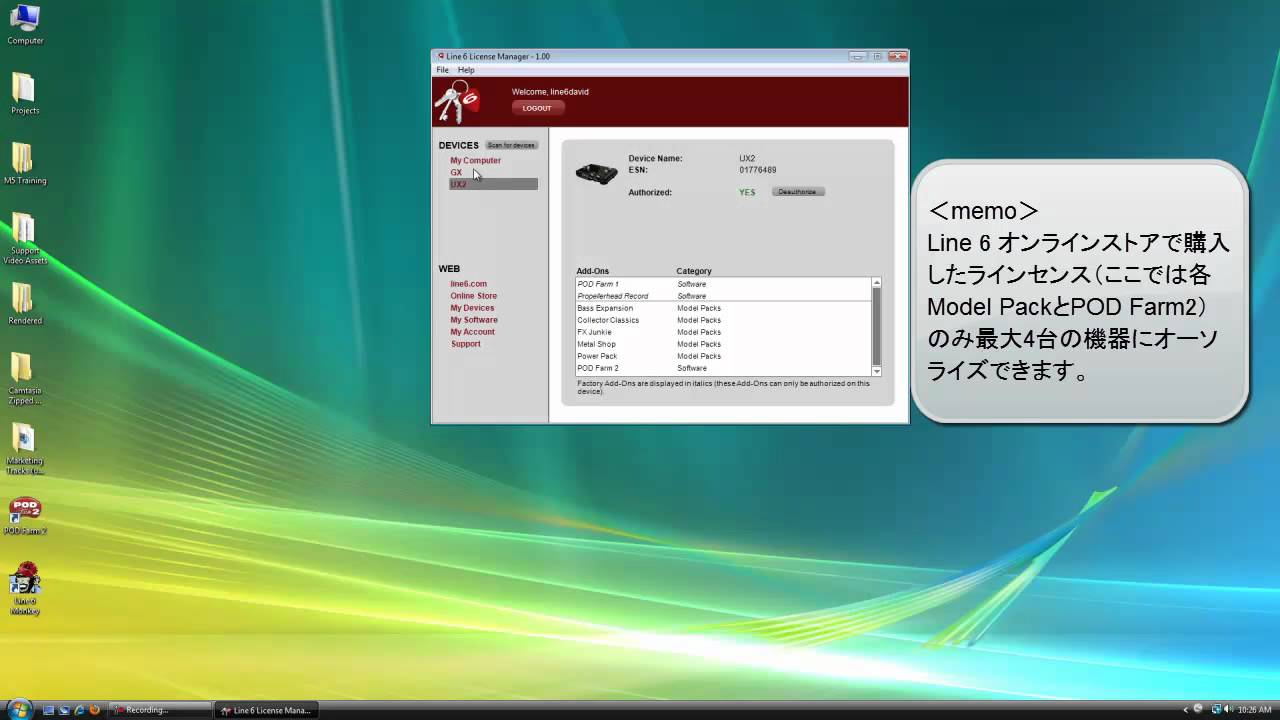Open the Projects folder on desktop
This screenshot has height=720, width=1280.
pyautogui.click(x=24, y=93)
